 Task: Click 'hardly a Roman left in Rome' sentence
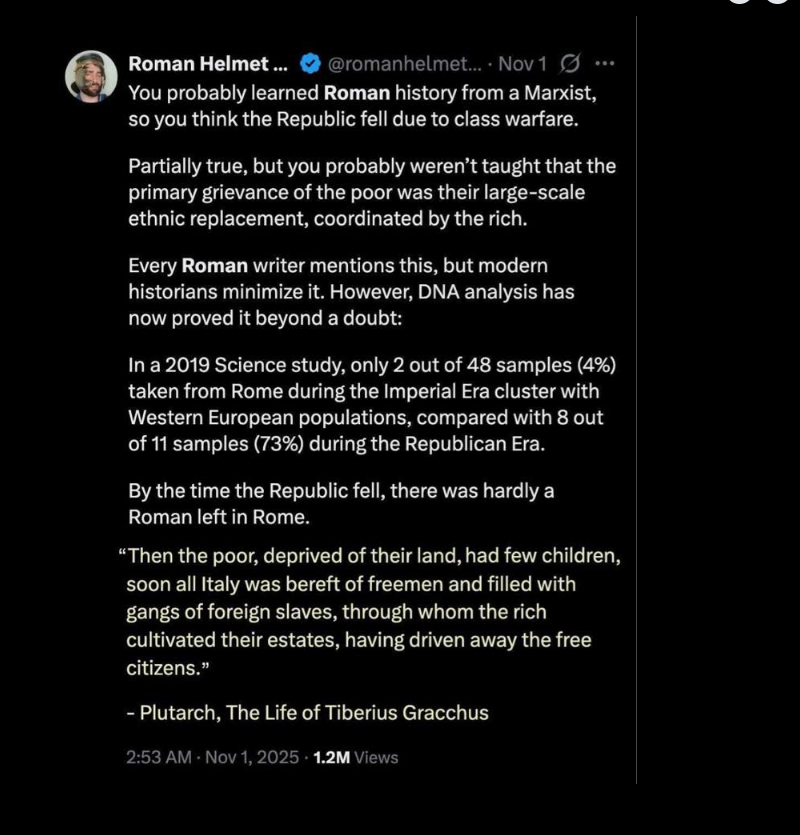340,505
